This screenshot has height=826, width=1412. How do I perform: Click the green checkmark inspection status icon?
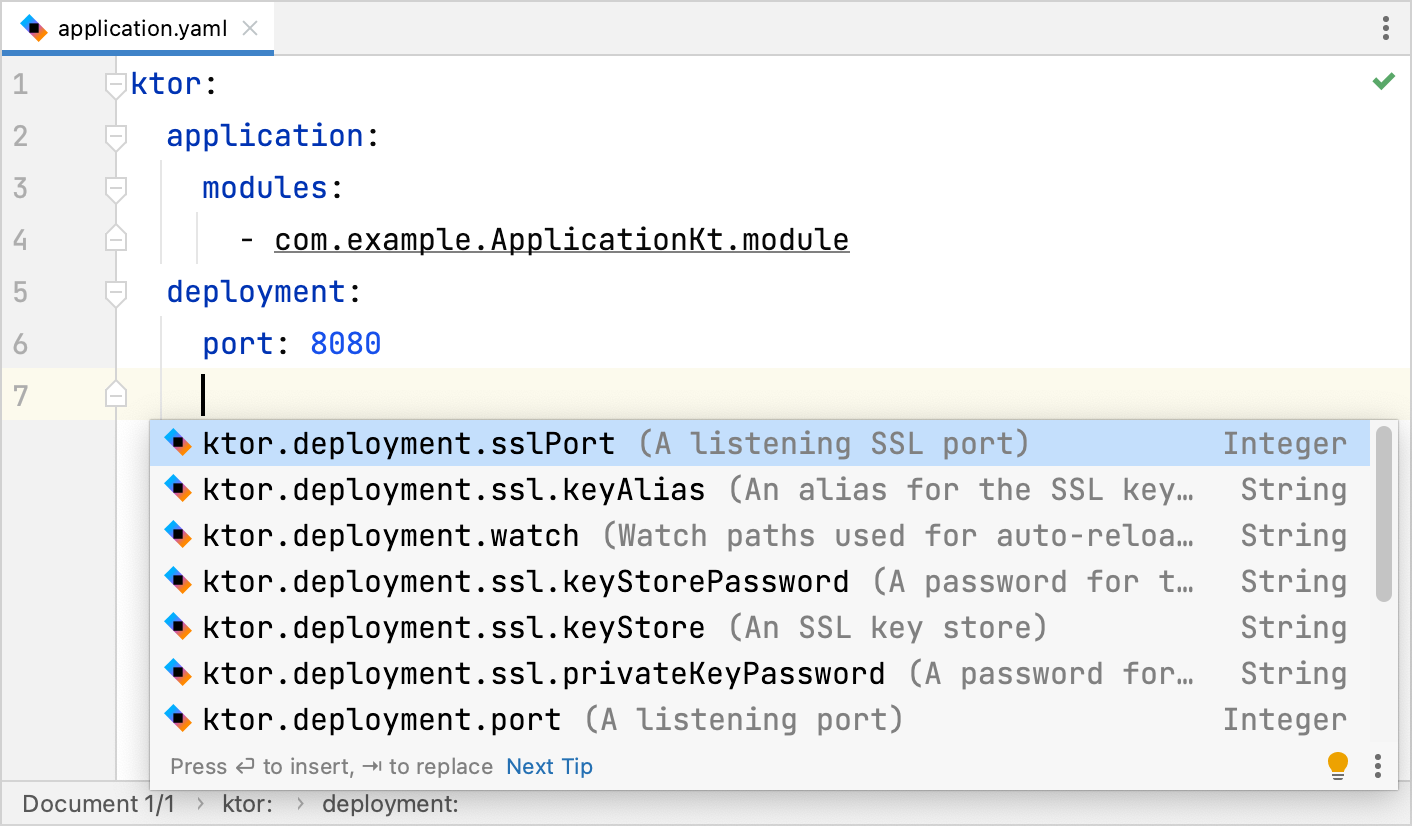pos(1383,82)
